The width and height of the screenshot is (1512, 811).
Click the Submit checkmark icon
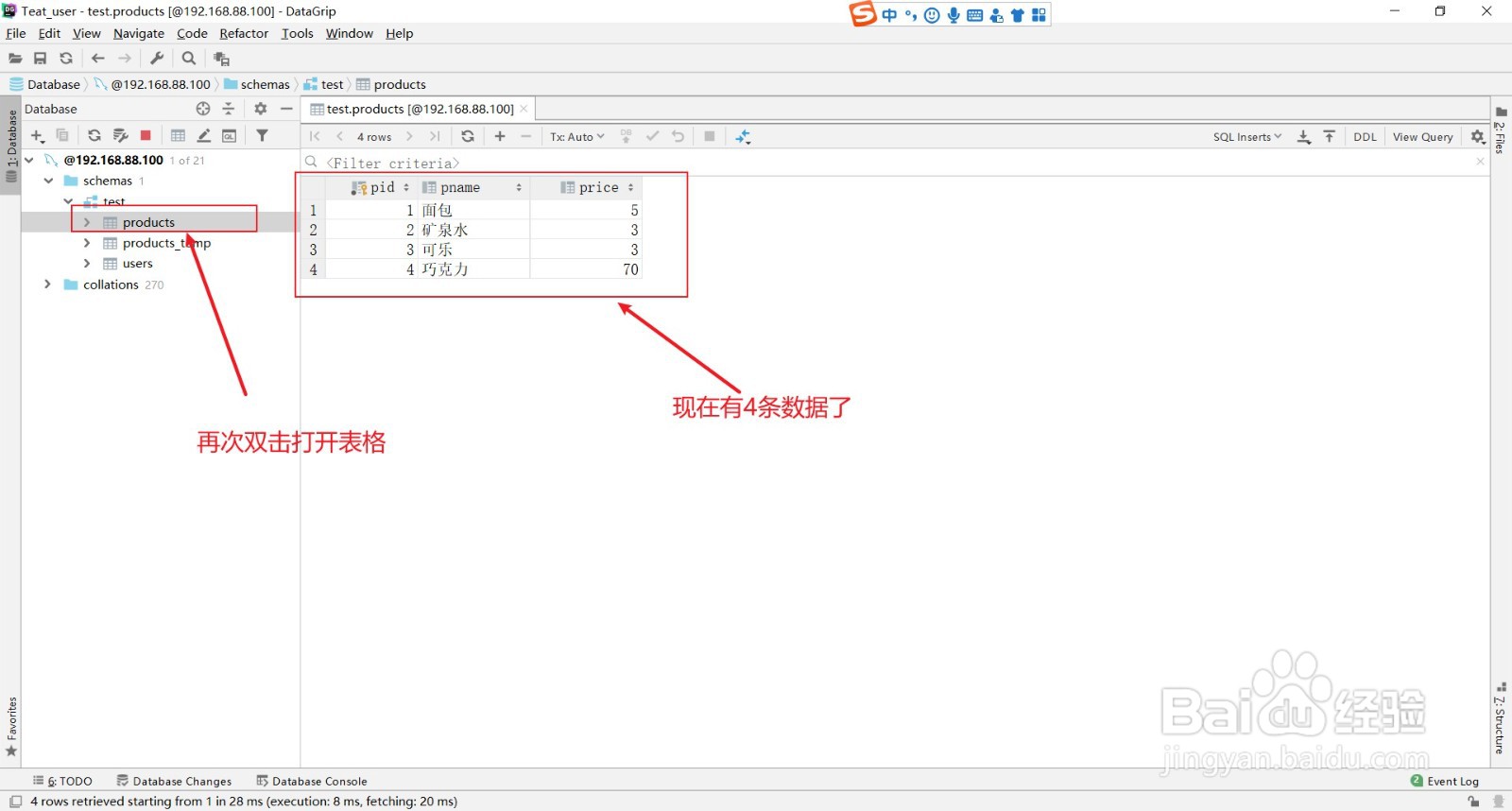coord(652,137)
